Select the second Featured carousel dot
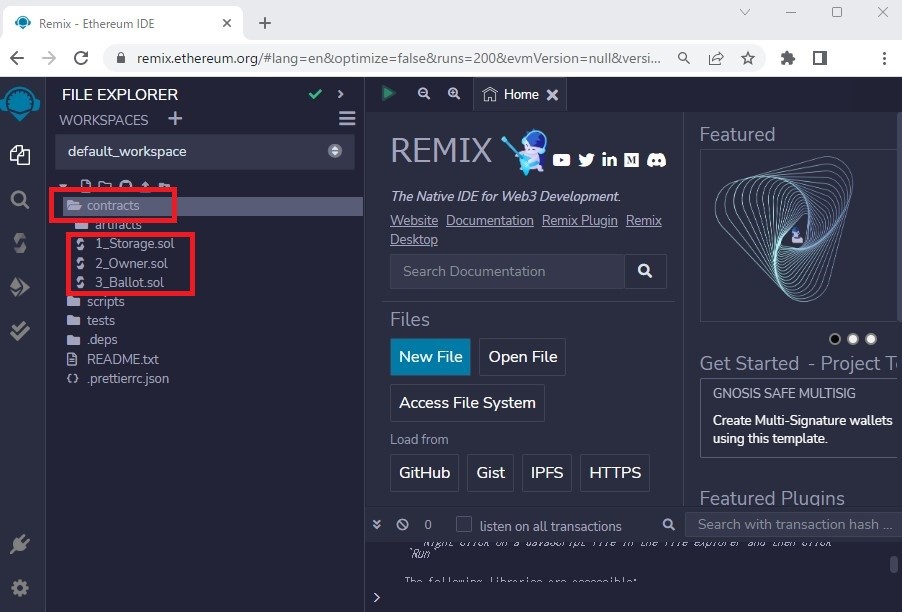The width and height of the screenshot is (902, 612). [853, 339]
